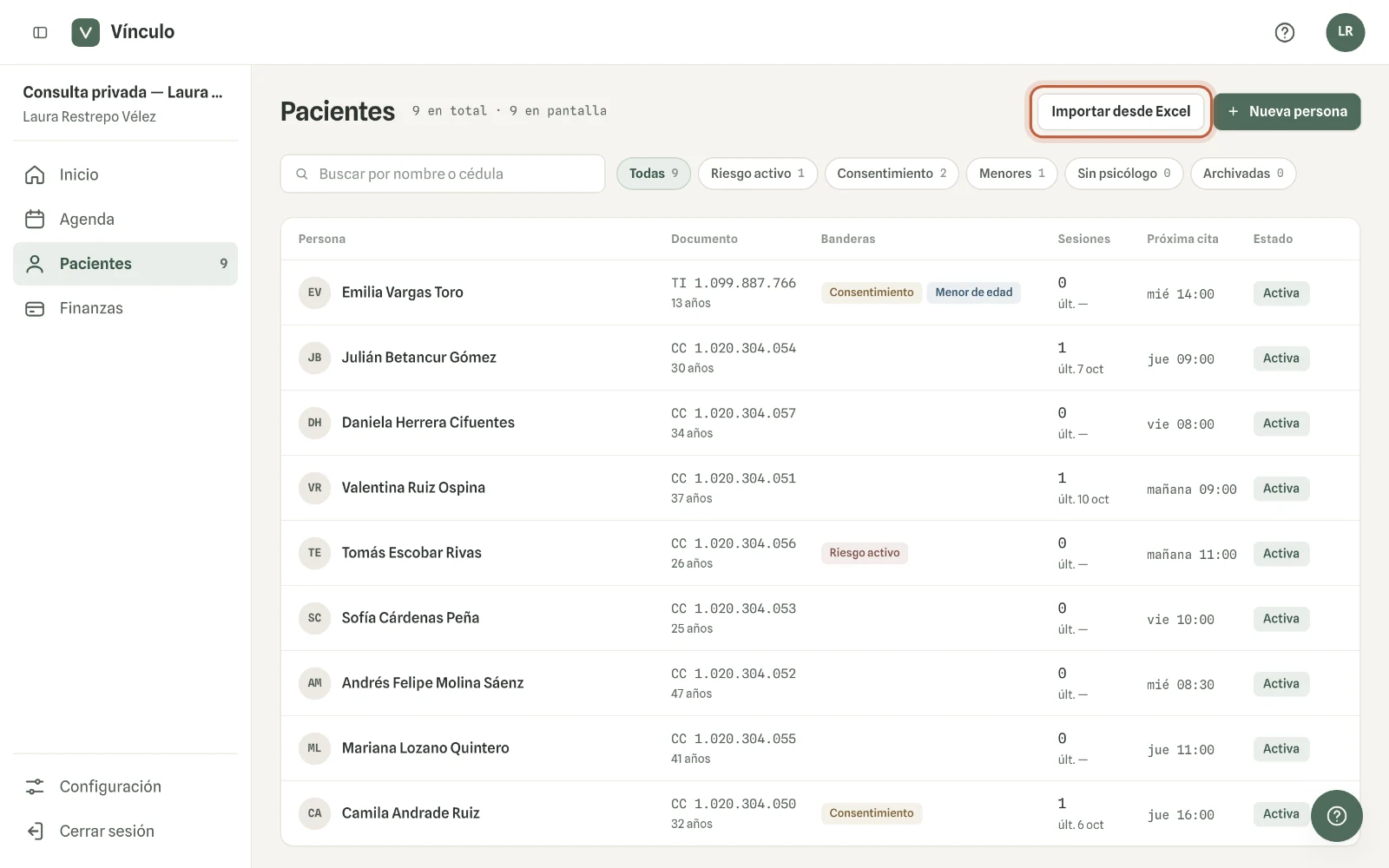Click Cerrar sesión to log out

click(125, 832)
